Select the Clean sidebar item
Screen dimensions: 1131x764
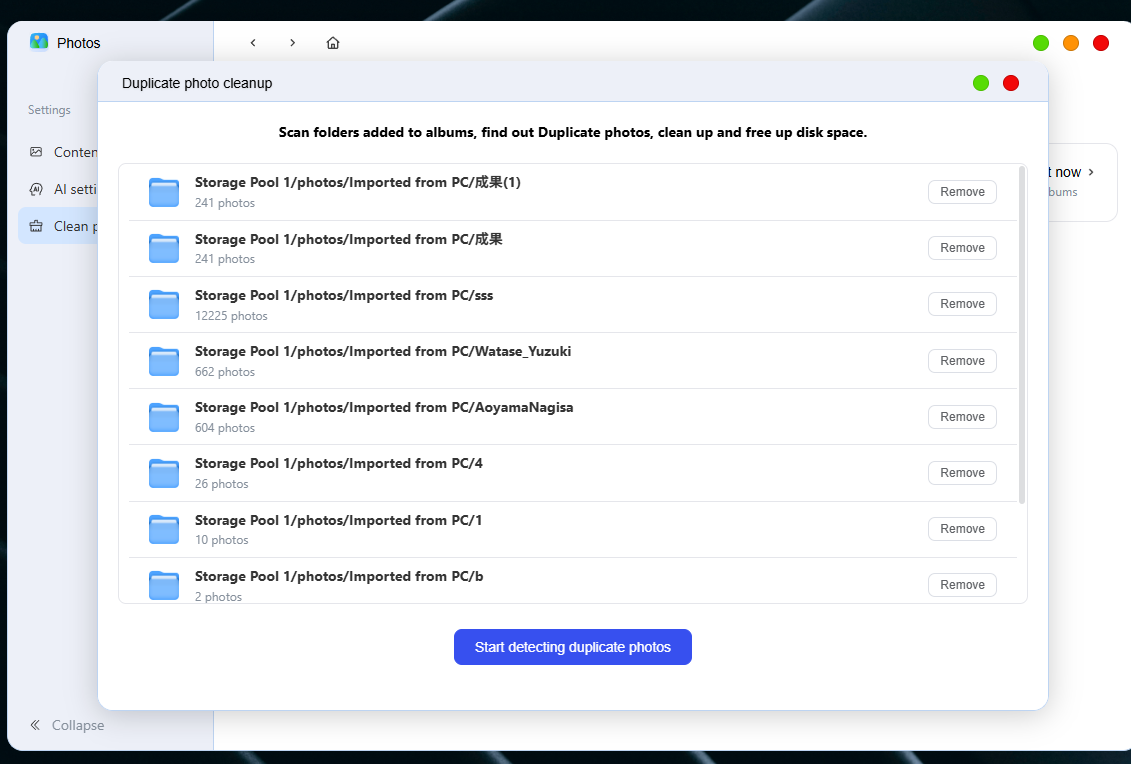59,226
